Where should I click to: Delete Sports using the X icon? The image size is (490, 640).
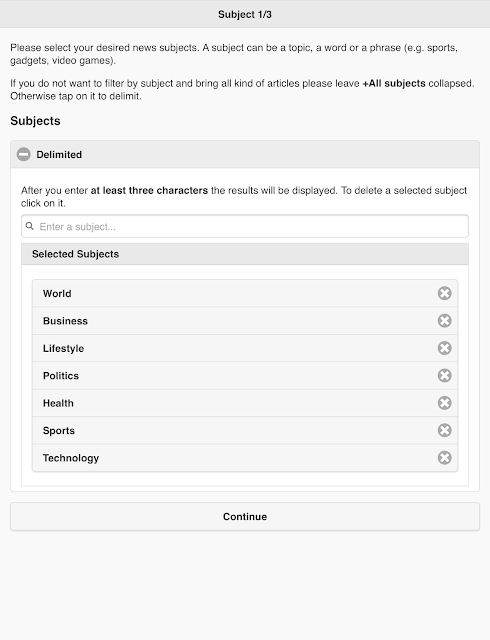click(444, 430)
